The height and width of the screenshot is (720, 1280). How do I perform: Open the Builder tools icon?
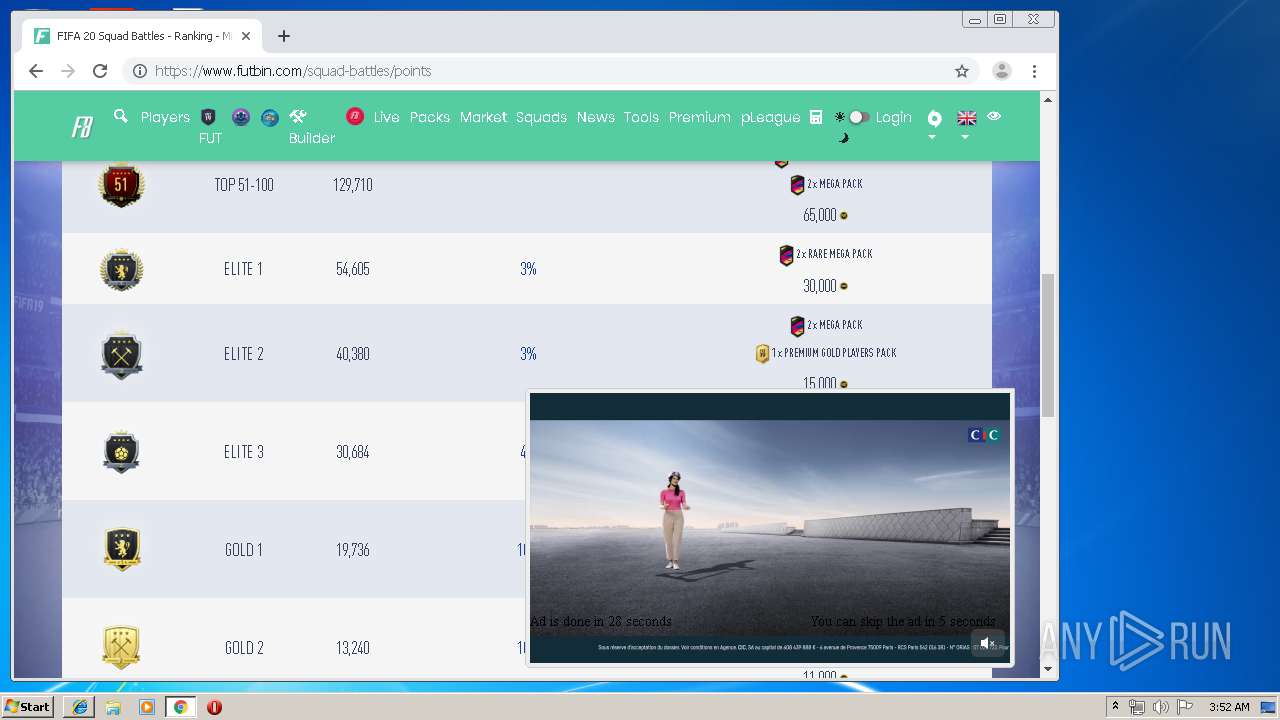pyautogui.click(x=297, y=116)
